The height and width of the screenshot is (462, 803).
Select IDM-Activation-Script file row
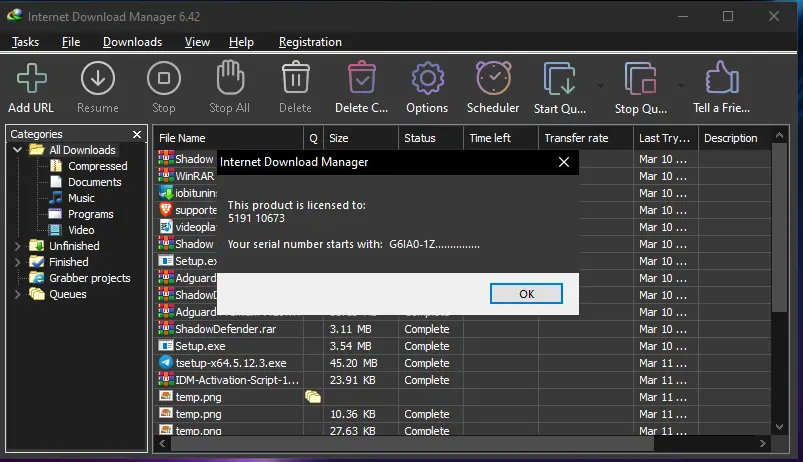tap(462, 380)
